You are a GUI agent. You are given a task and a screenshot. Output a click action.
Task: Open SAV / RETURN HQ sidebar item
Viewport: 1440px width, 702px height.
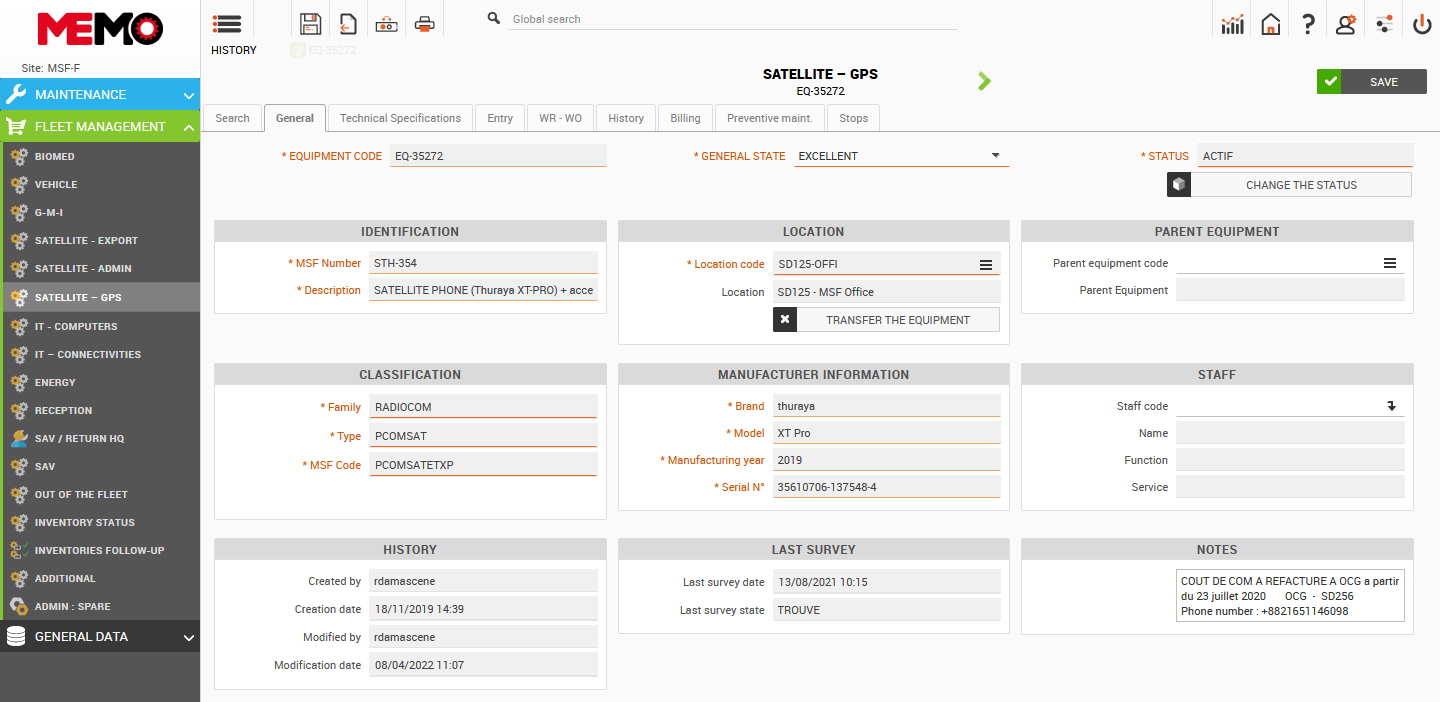point(100,438)
